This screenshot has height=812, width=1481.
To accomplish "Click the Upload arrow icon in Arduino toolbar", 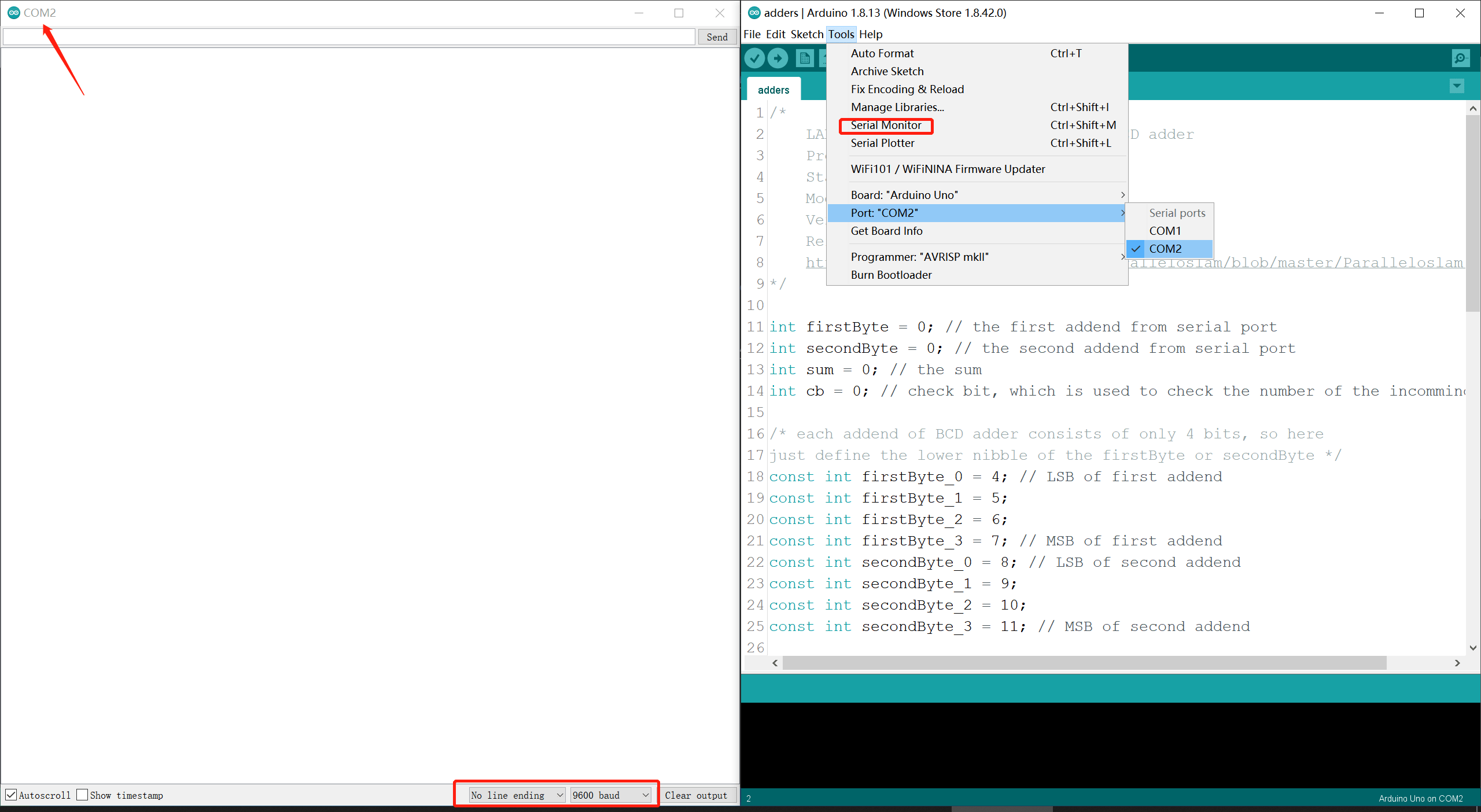I will [x=778, y=58].
